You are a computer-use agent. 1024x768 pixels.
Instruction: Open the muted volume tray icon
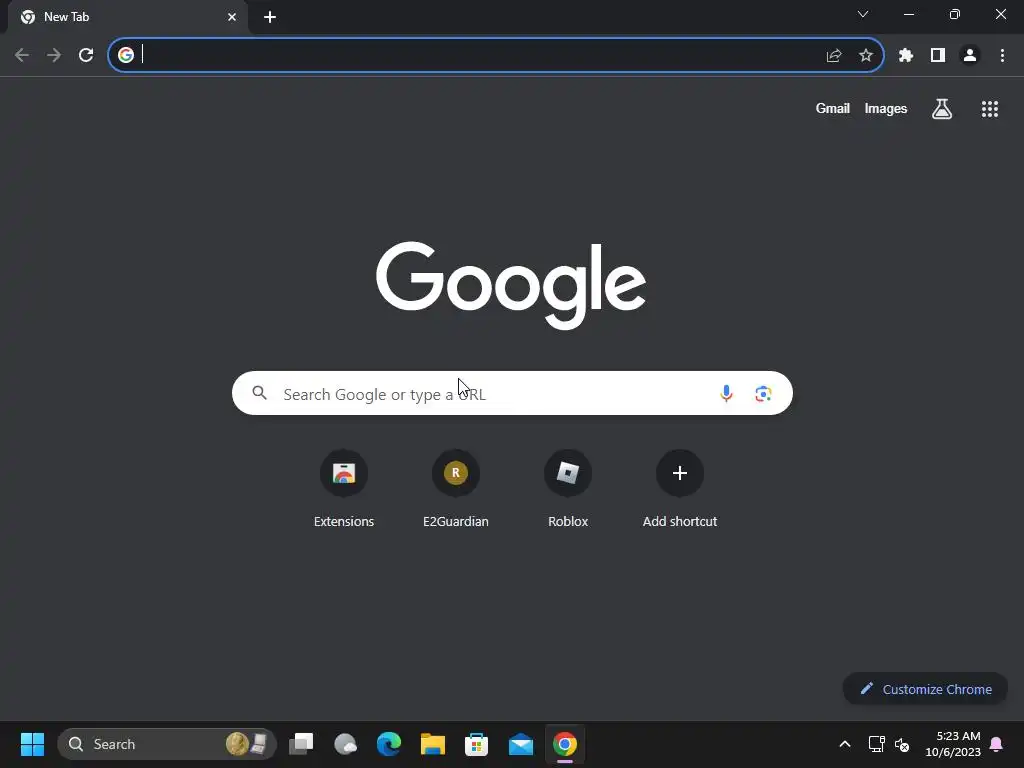(x=902, y=744)
